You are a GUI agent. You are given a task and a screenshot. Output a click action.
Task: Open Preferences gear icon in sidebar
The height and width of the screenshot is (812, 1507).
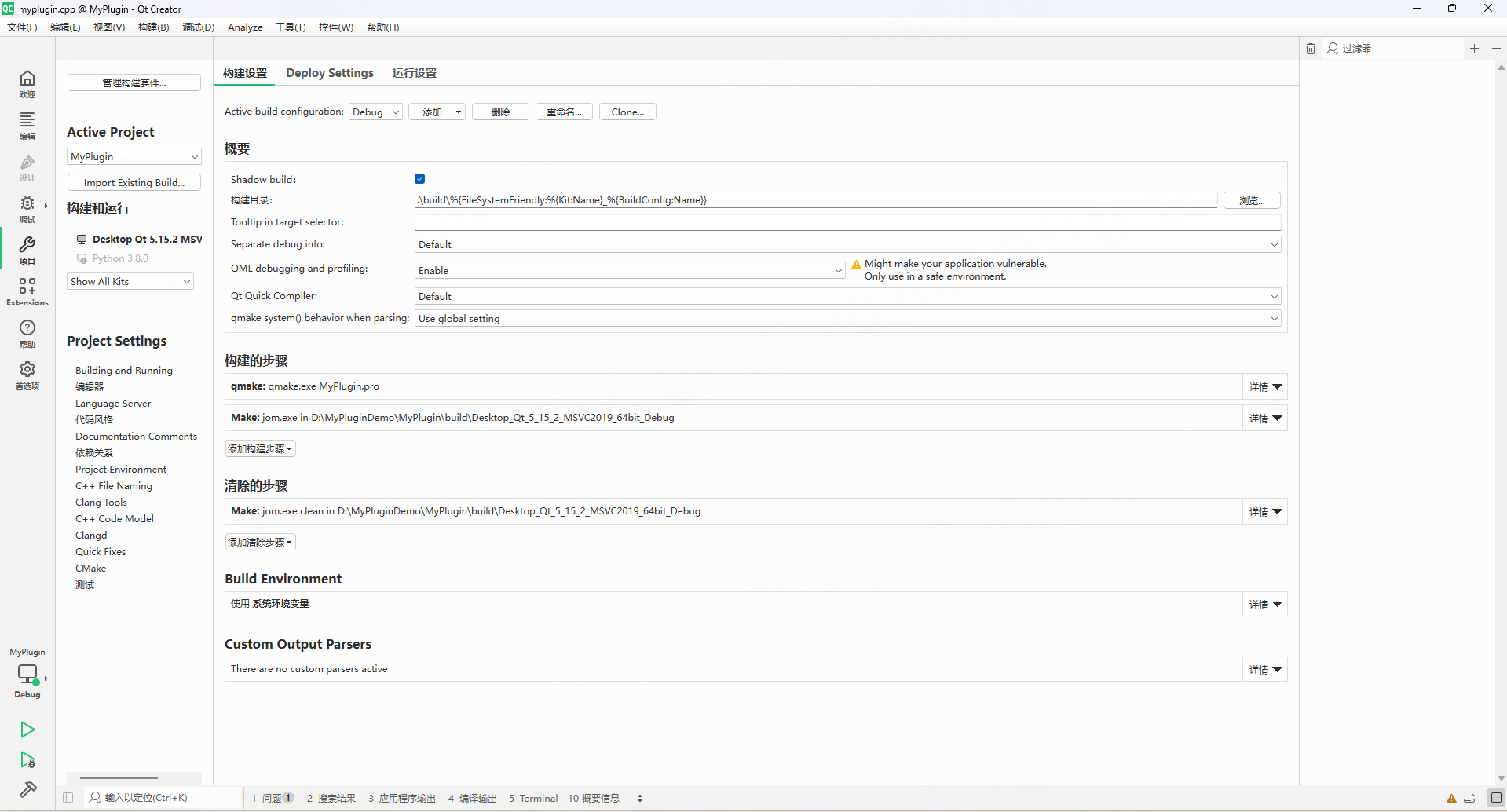[x=27, y=375]
